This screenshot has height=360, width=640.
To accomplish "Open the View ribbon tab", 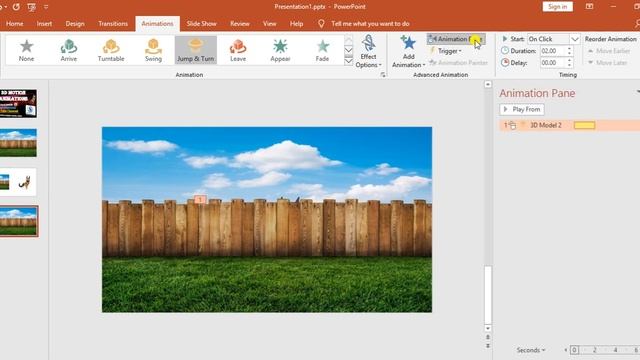I will [x=269, y=24].
